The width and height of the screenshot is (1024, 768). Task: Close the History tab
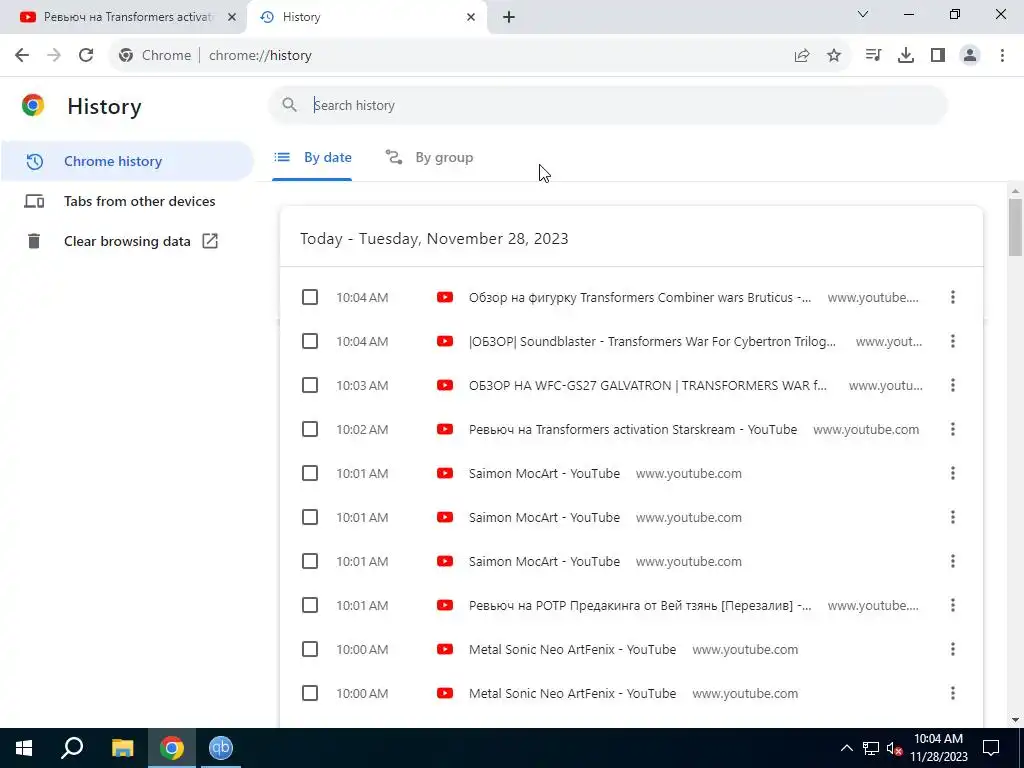coord(471,17)
